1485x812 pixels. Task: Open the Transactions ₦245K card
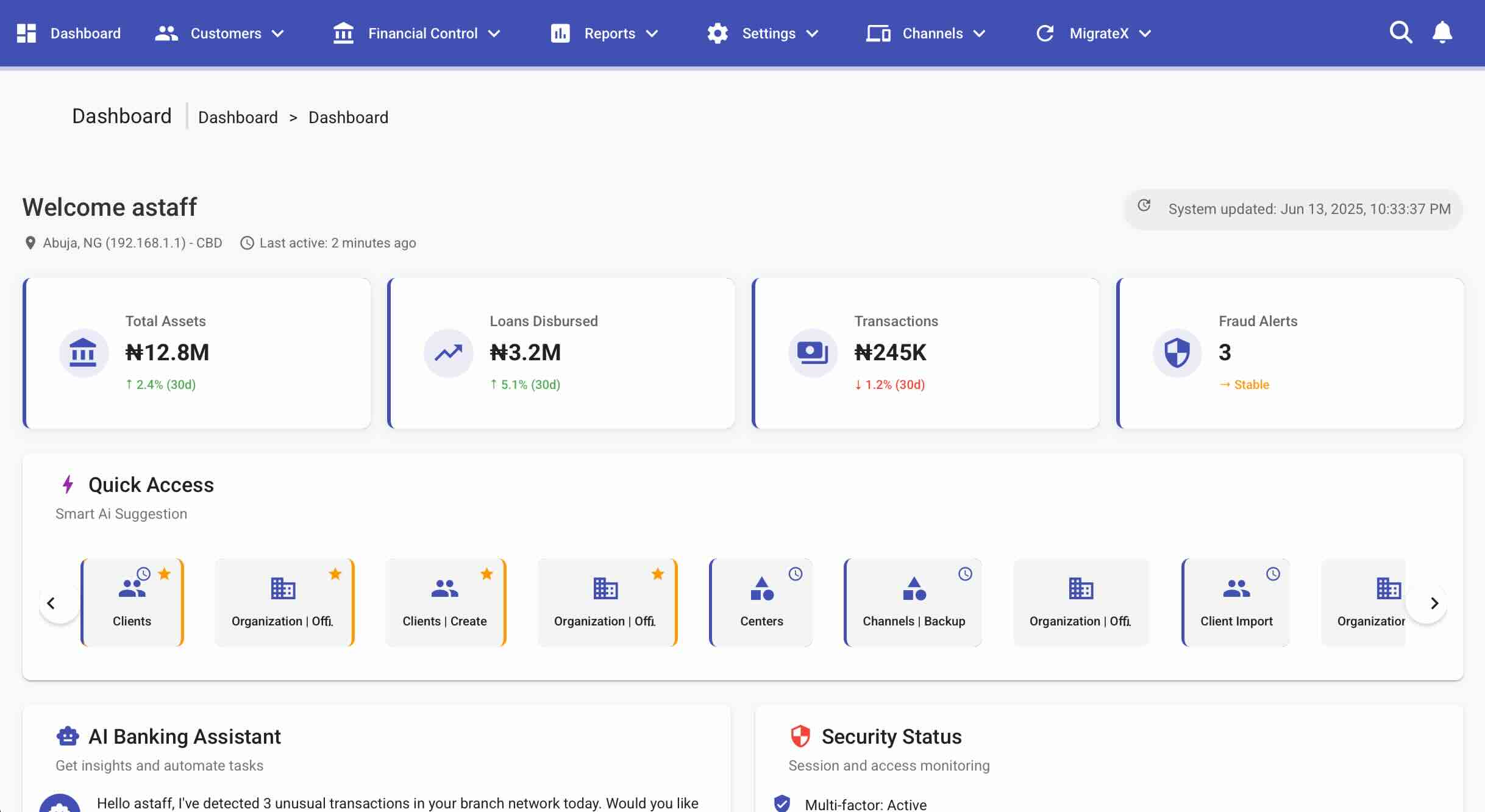(926, 354)
